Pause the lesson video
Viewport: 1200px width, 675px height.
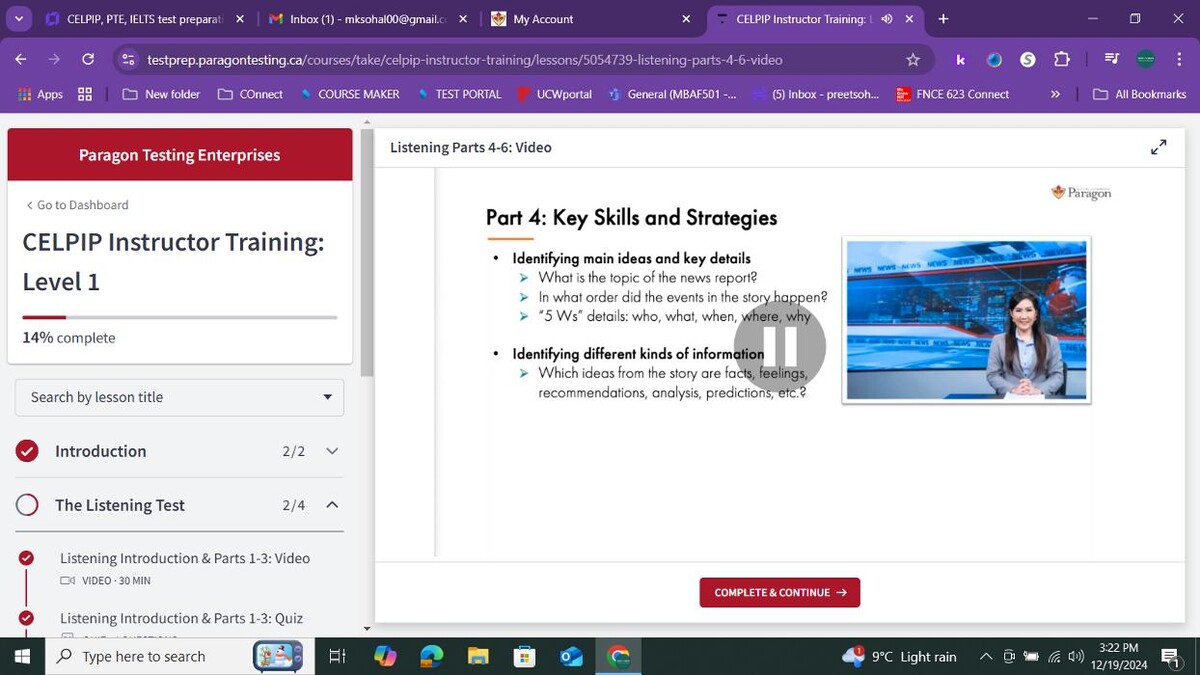pyautogui.click(x=780, y=346)
